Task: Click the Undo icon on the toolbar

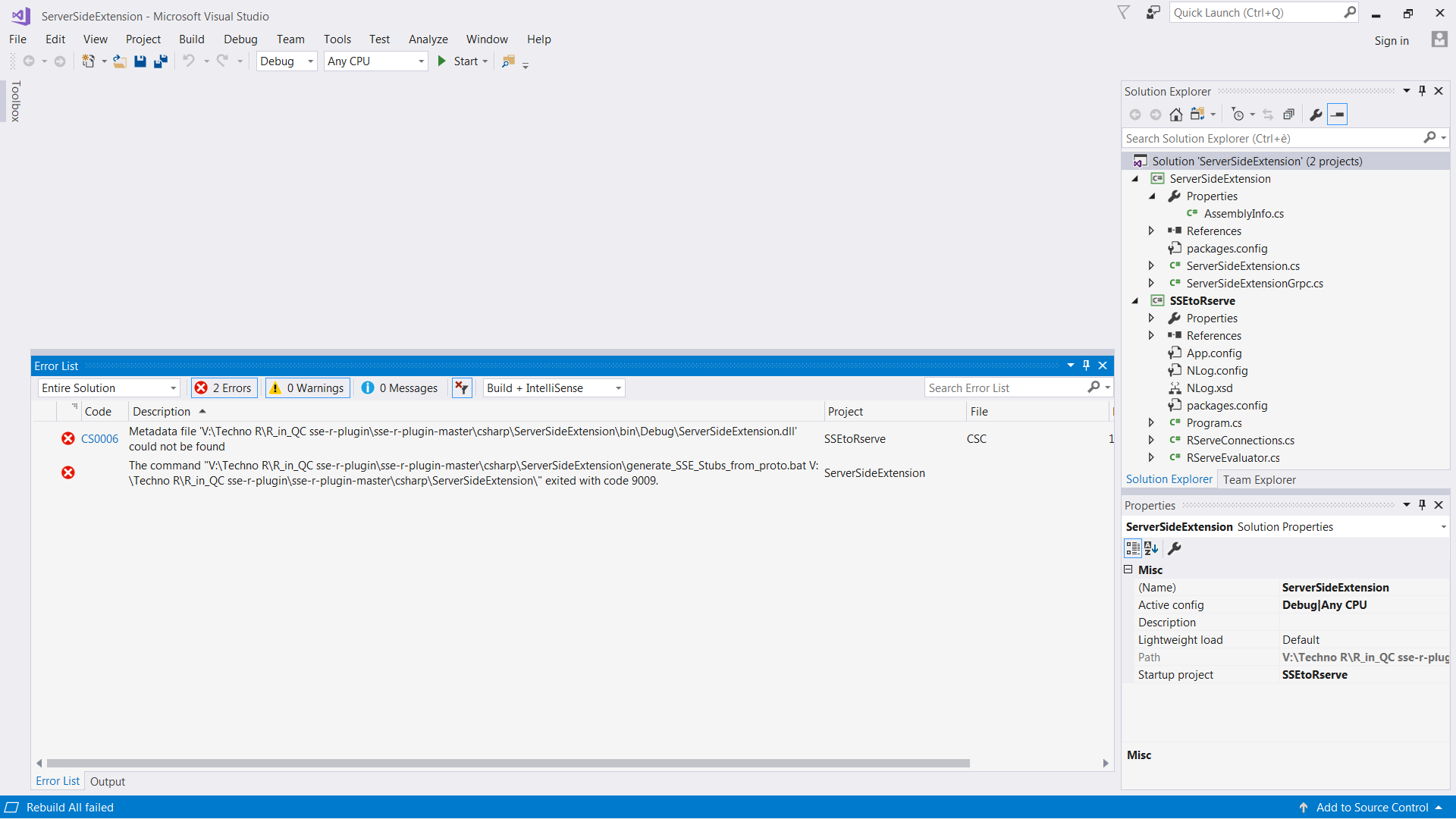Action: (190, 61)
